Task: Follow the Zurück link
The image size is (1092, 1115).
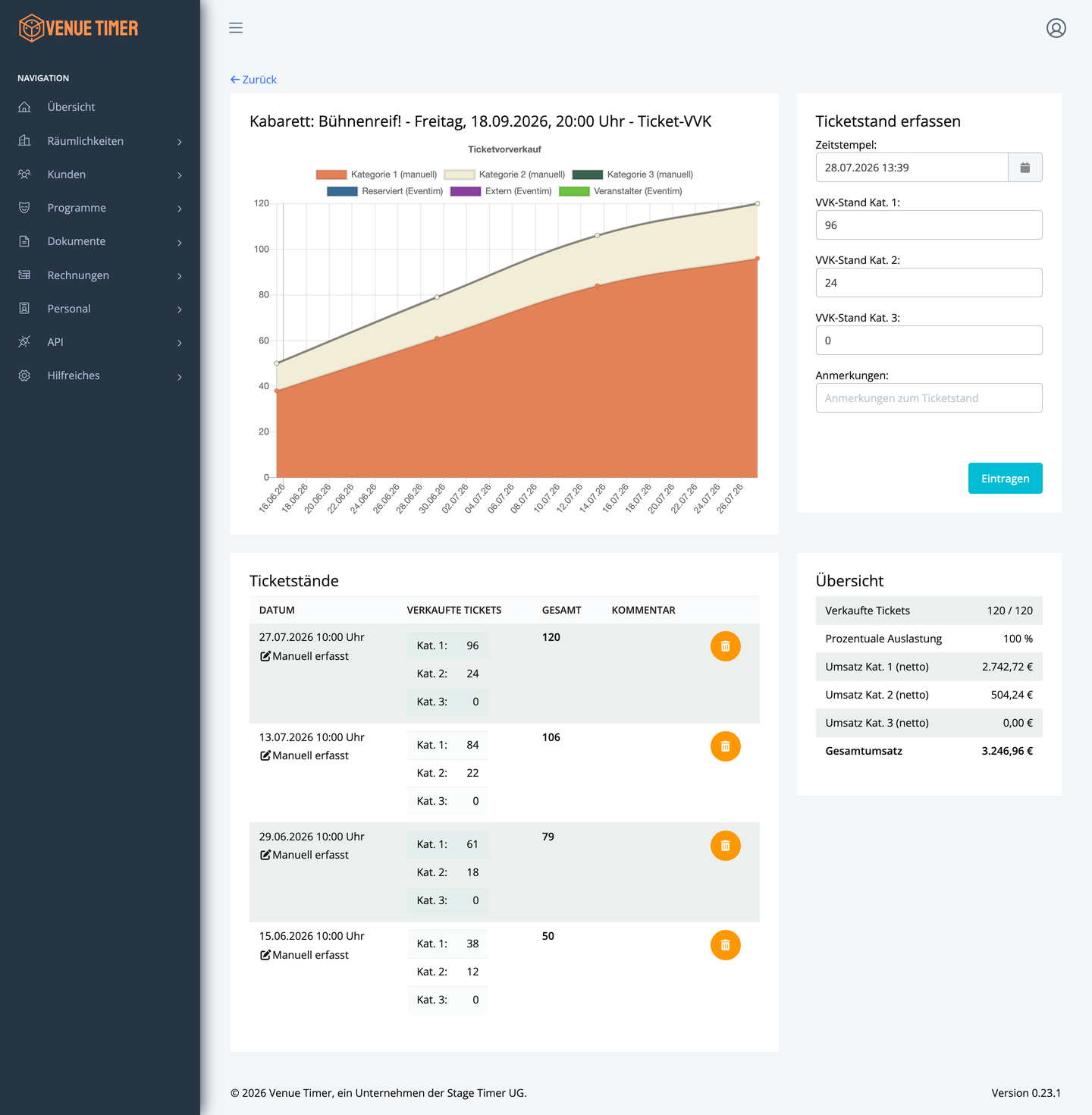Action: pyautogui.click(x=253, y=80)
